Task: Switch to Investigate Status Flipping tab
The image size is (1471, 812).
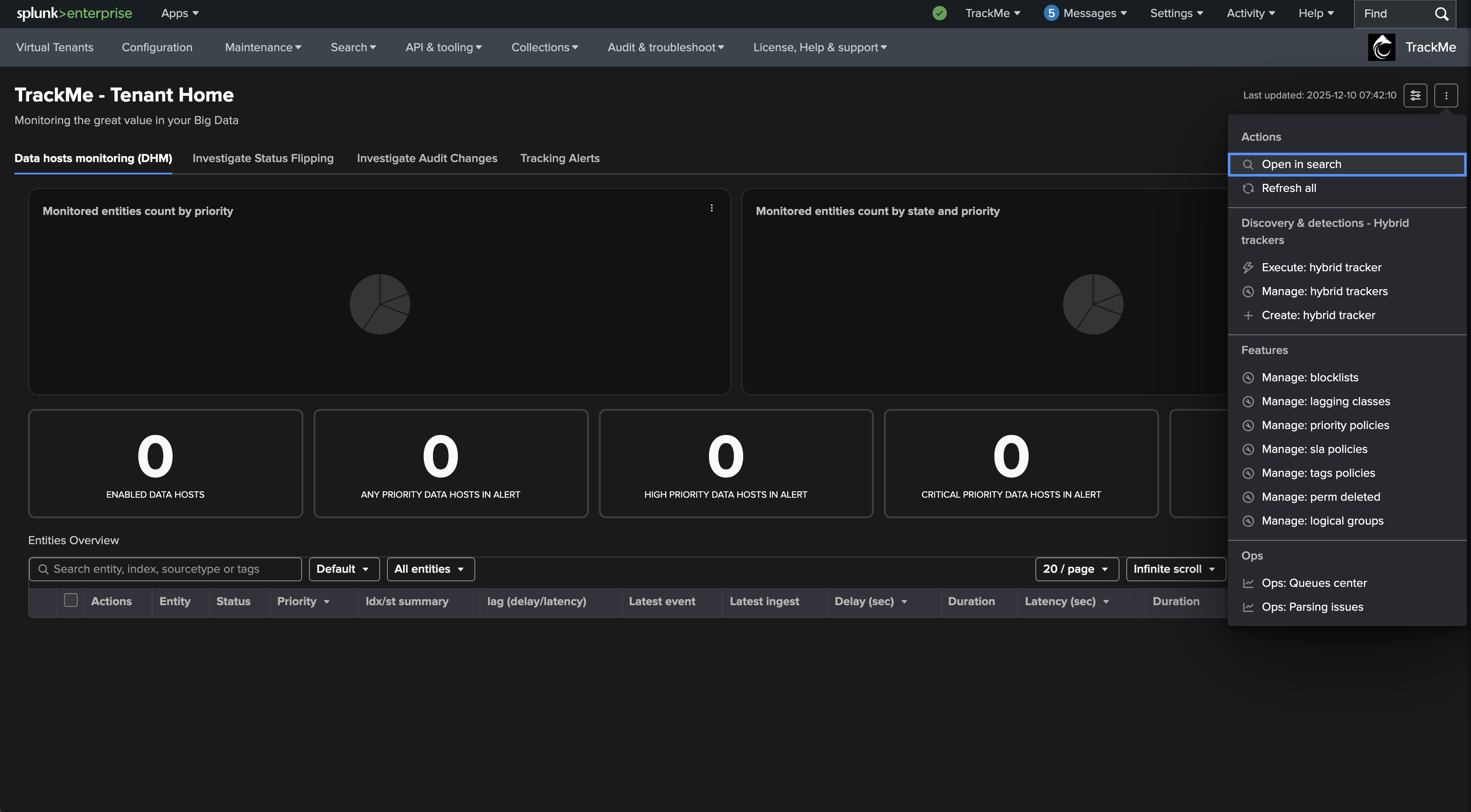Action: click(263, 159)
